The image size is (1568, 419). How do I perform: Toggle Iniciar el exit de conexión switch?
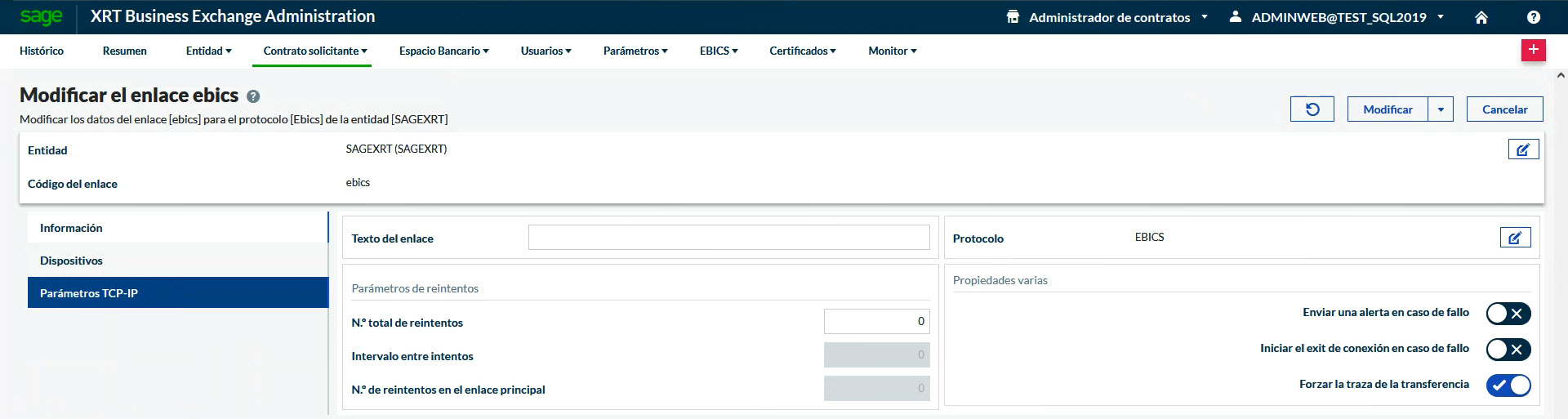1508,350
